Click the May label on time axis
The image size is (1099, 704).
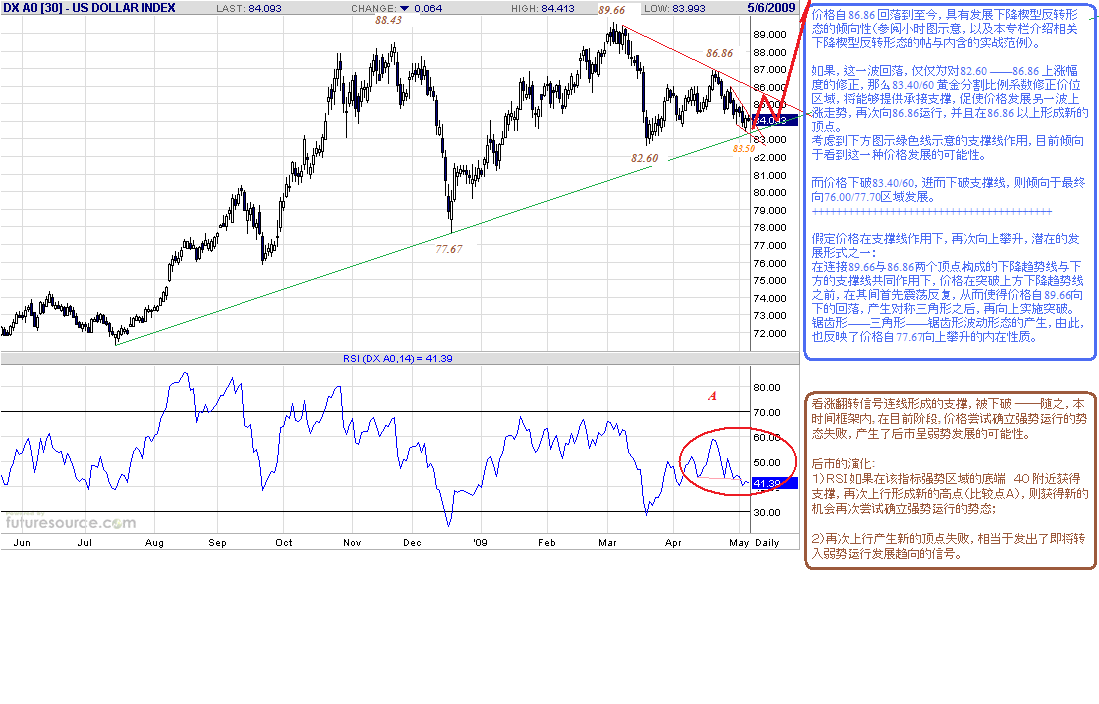click(x=739, y=543)
